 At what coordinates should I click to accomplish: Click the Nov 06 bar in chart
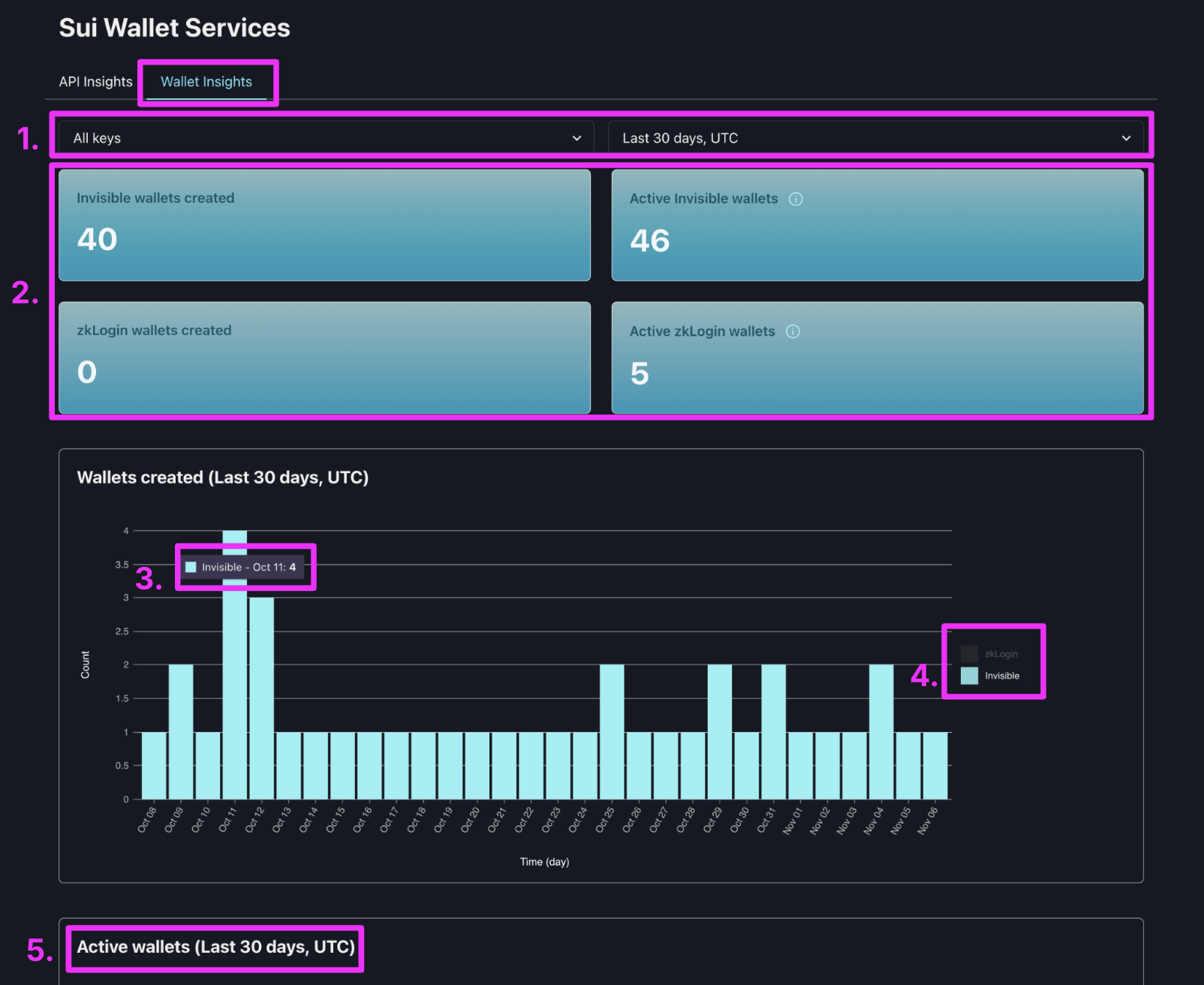(935, 766)
